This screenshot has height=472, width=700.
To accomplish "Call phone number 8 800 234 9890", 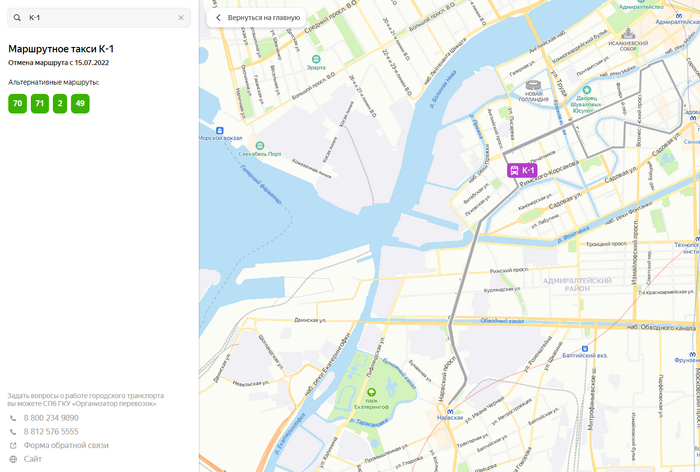I will [x=51, y=418].
